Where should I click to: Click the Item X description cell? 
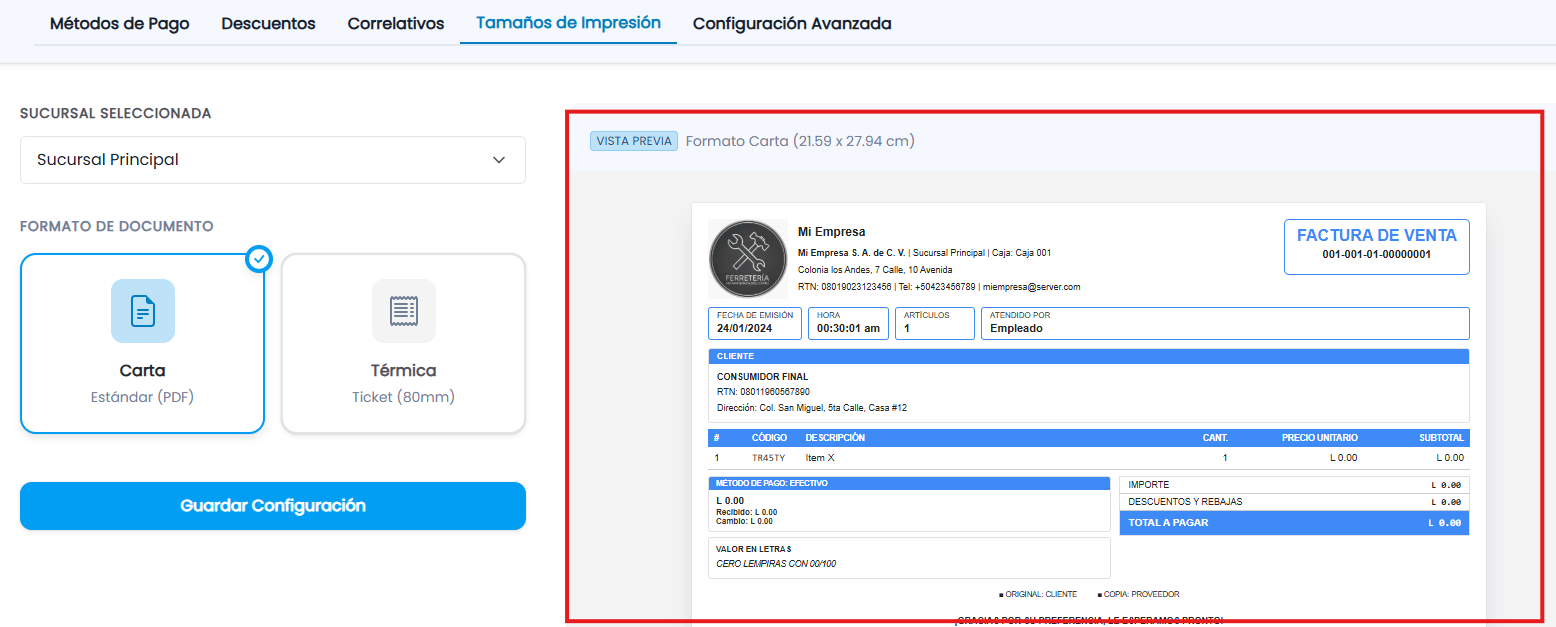[x=820, y=458]
